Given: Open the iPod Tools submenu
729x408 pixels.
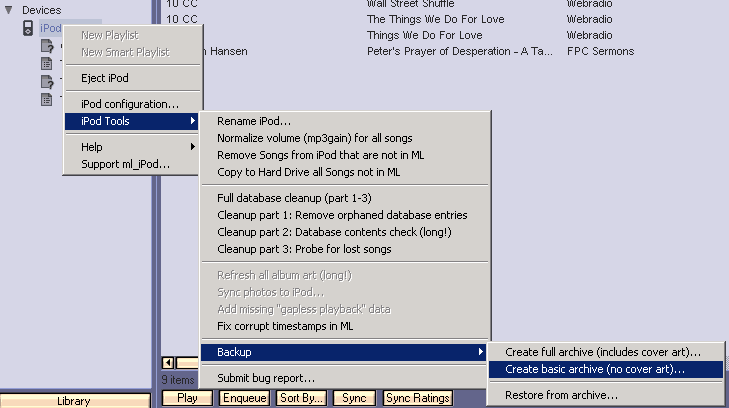Looking at the screenshot, I should point(133,121).
